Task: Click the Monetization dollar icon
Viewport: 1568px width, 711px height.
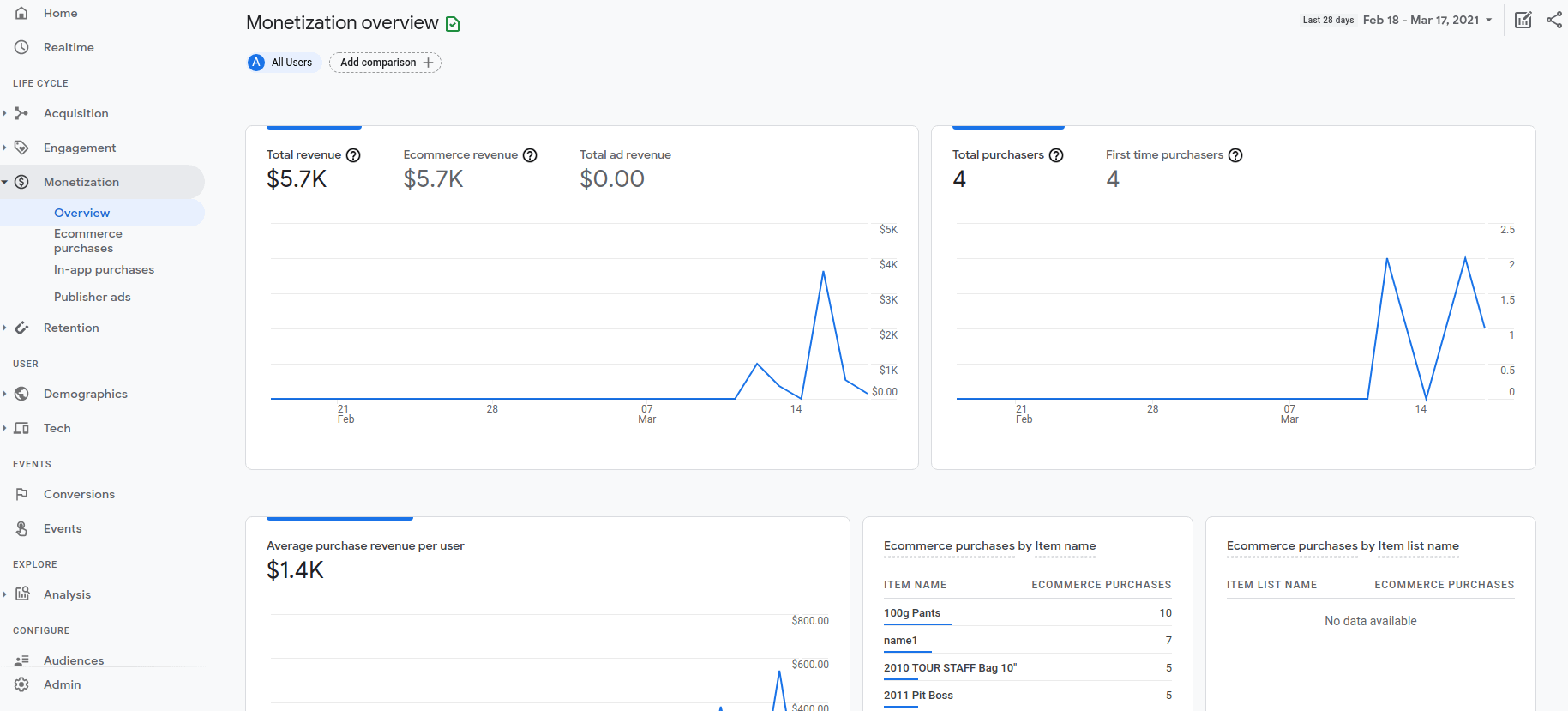Action: (x=21, y=182)
